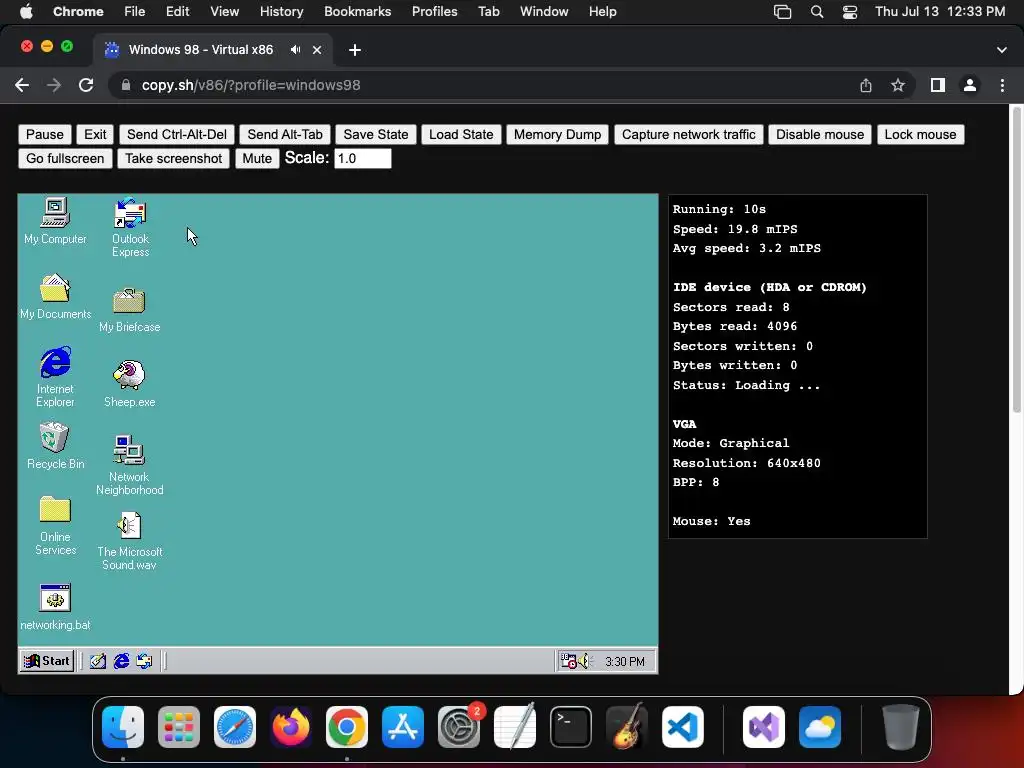The width and height of the screenshot is (1024, 768).
Task: Click Lock mouse button
Action: tap(920, 135)
